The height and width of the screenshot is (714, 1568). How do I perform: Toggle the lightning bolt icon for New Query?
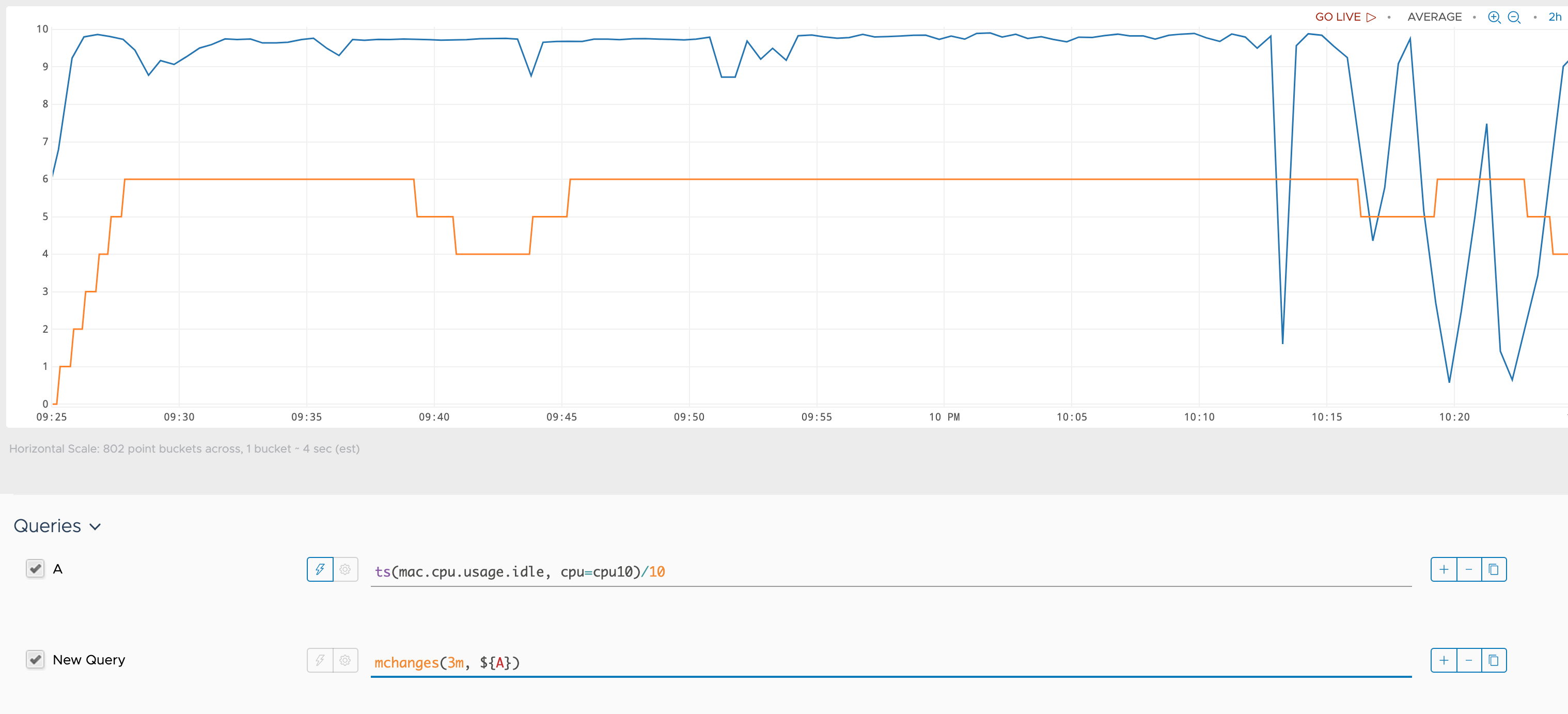tap(320, 660)
